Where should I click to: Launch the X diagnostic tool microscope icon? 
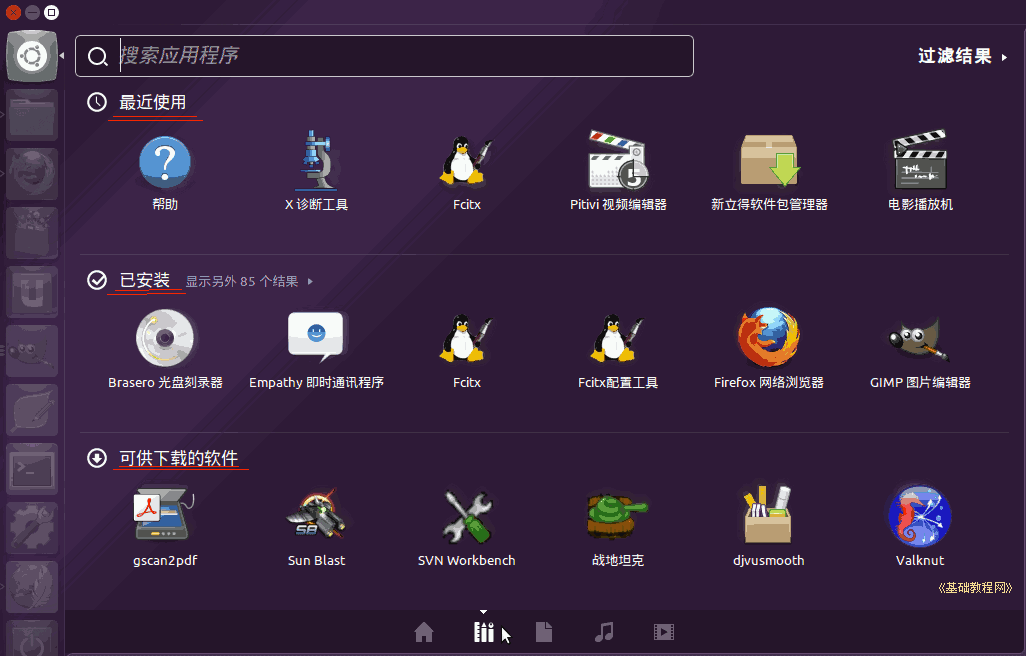pyautogui.click(x=316, y=161)
